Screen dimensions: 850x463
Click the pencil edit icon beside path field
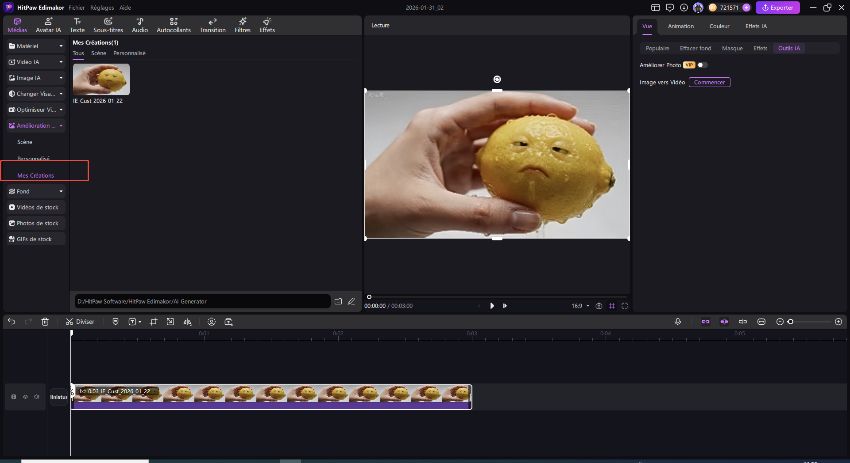click(x=351, y=301)
